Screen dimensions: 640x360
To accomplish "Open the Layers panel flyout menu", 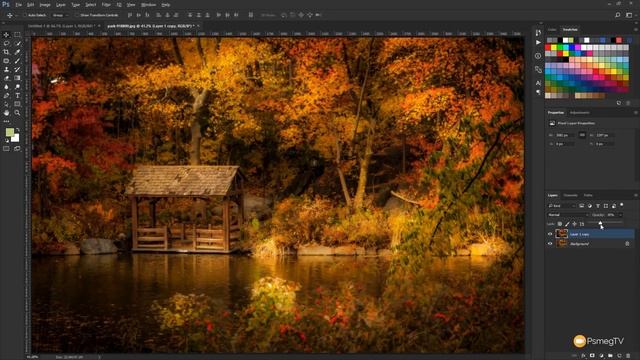I will click(636, 195).
